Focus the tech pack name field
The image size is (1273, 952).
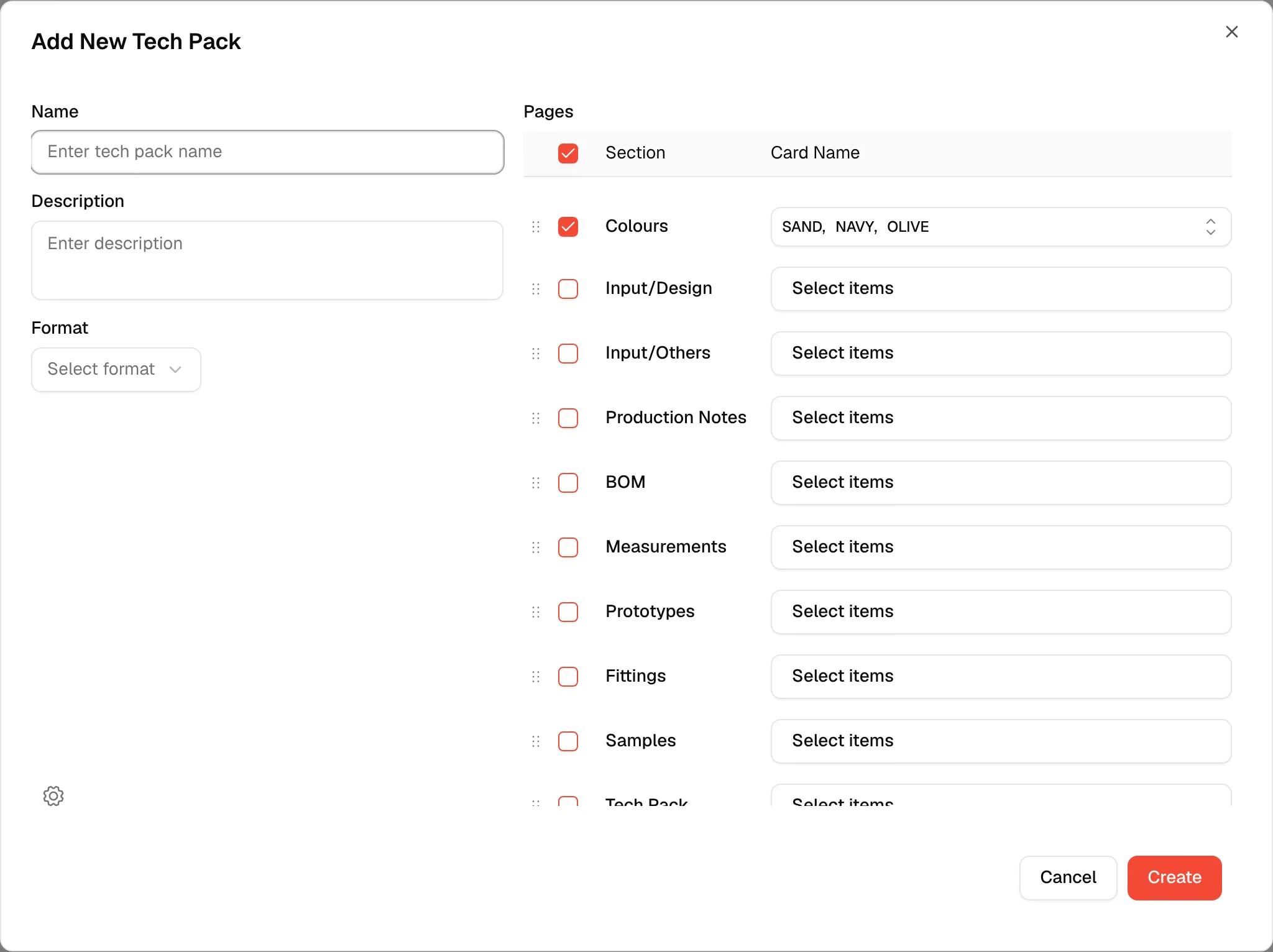pos(267,152)
